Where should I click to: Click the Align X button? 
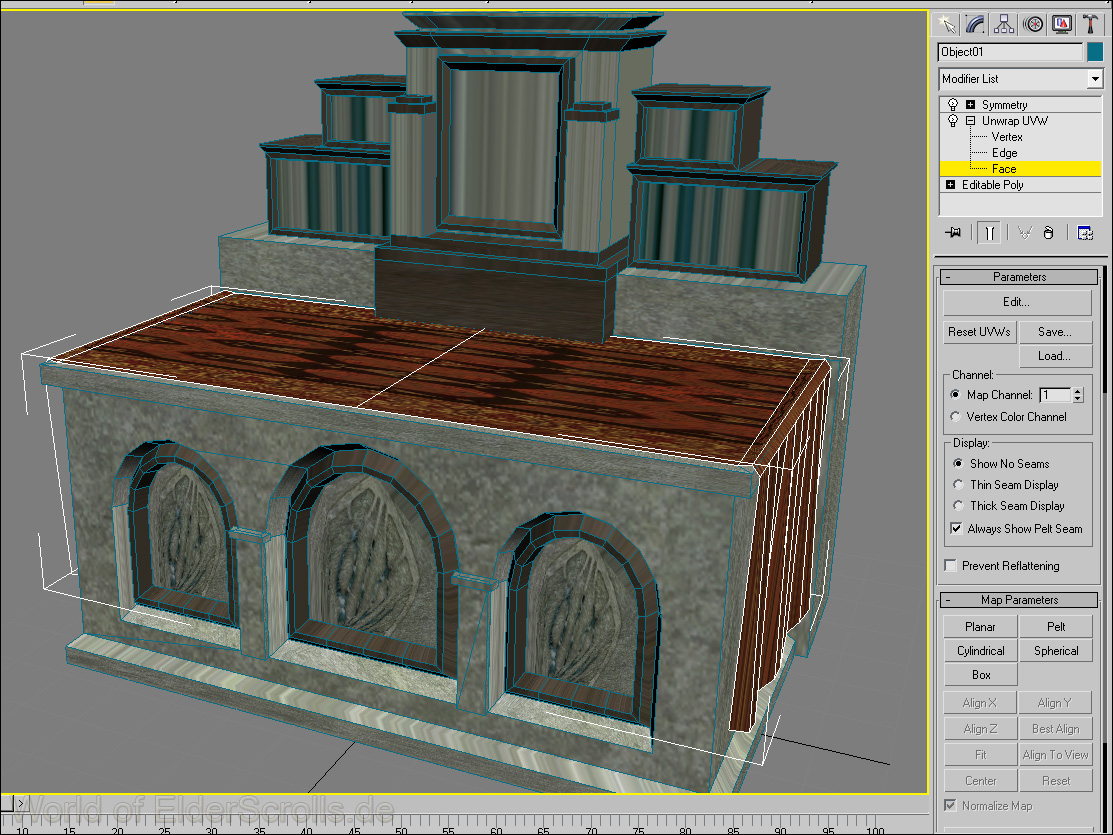(x=980, y=703)
